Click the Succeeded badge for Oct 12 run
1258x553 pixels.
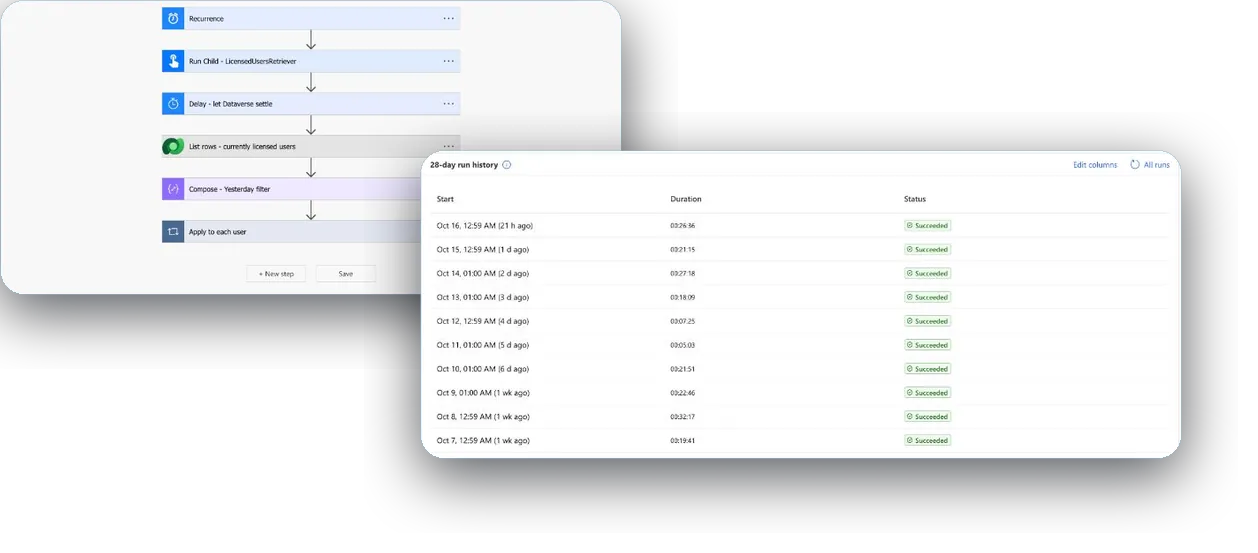[928, 321]
